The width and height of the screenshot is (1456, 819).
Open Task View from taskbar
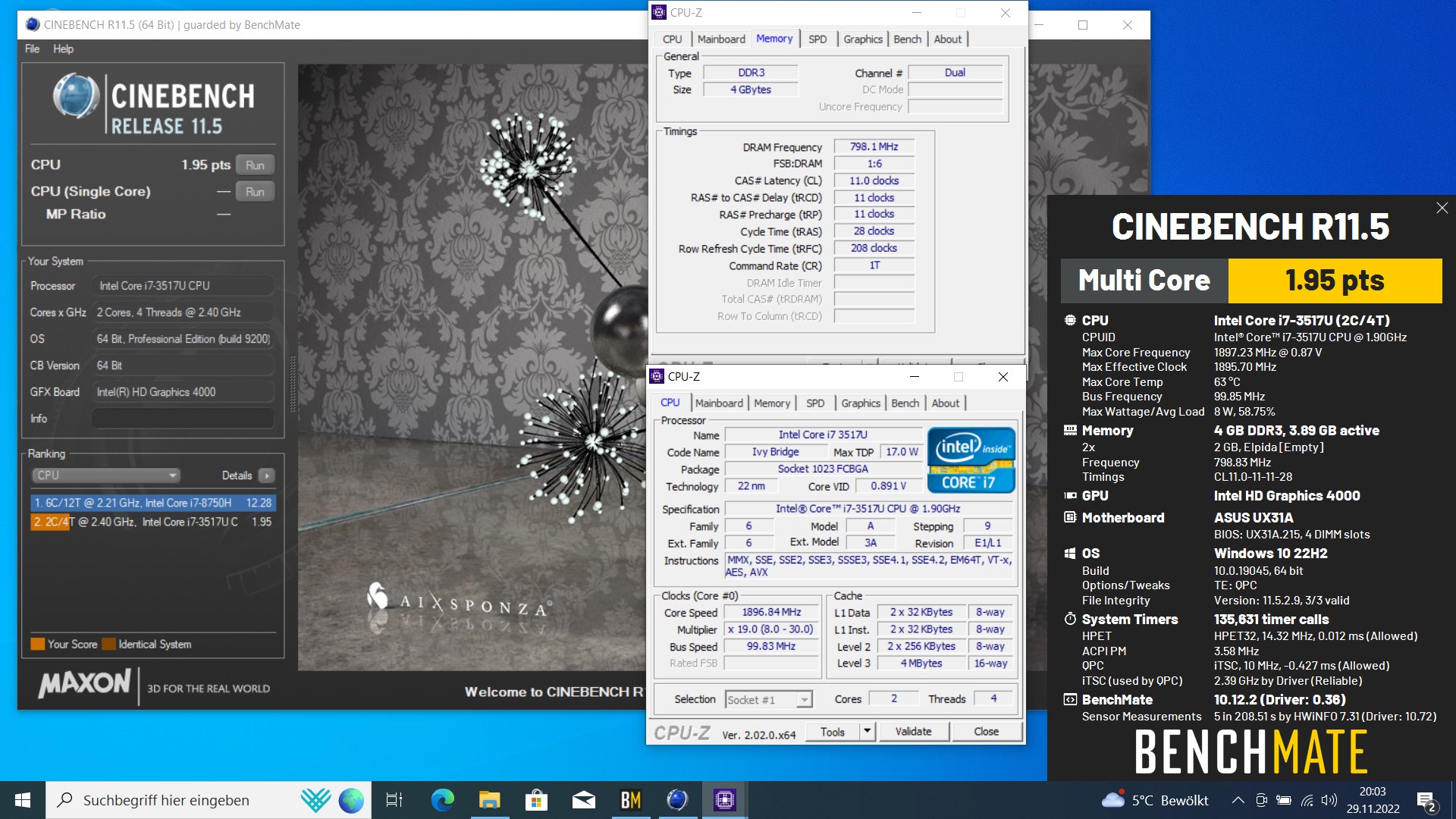394,800
